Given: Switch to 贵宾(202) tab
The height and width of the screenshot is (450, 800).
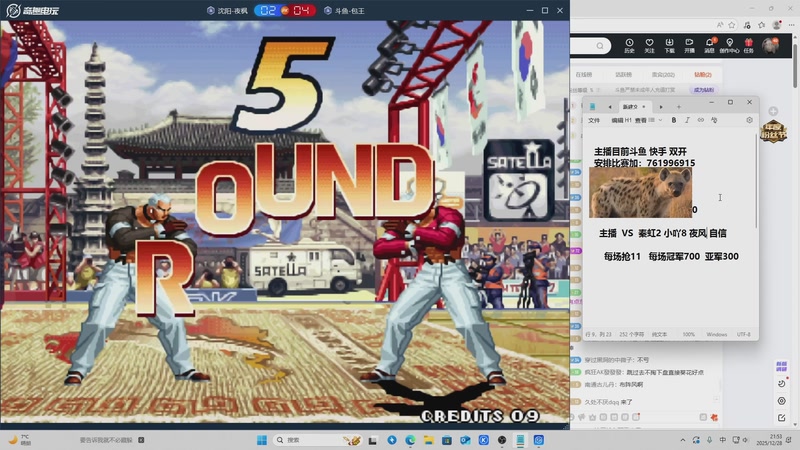Looking at the screenshot, I should pos(663,74).
